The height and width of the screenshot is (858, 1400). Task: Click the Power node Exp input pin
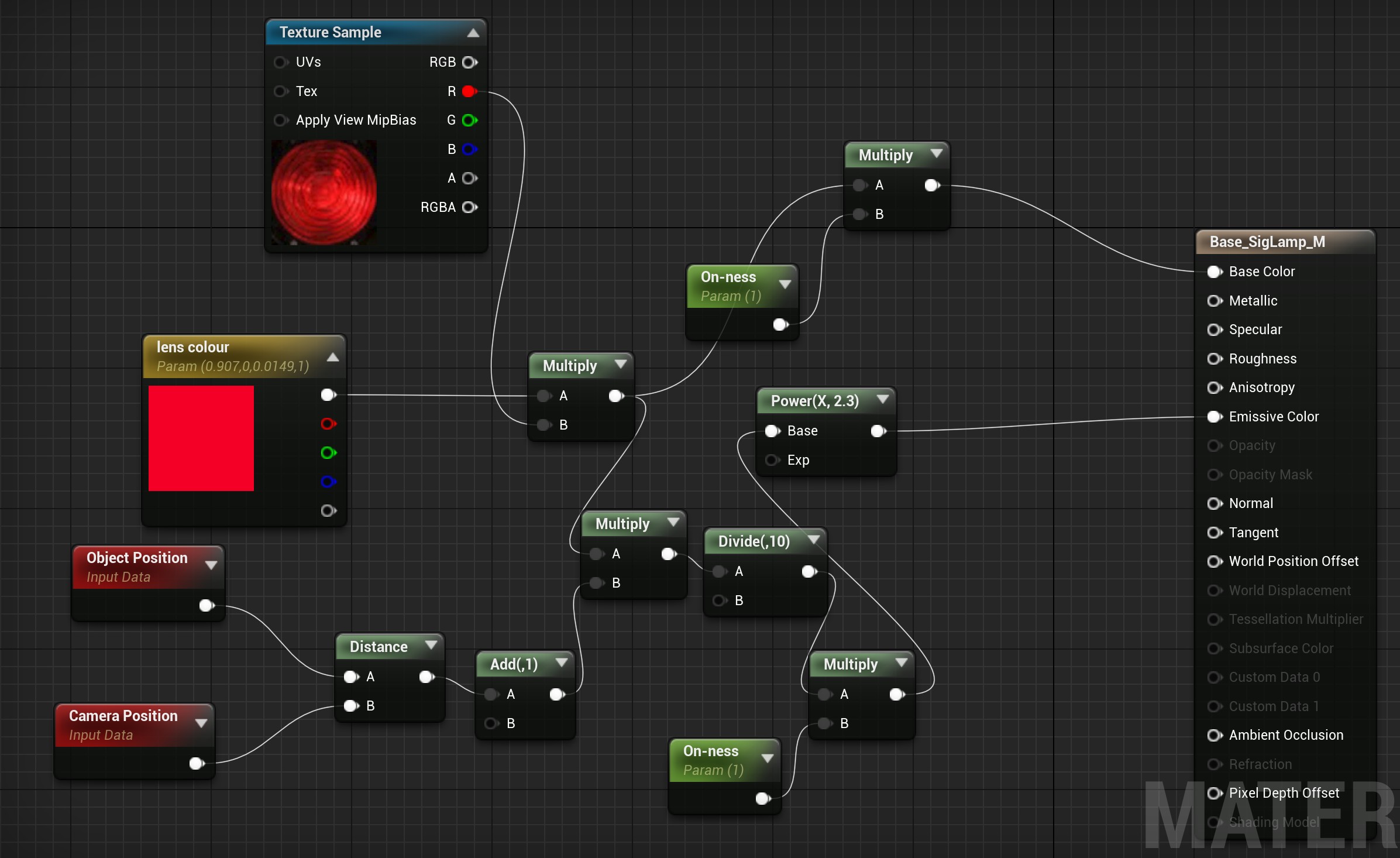tap(772, 460)
